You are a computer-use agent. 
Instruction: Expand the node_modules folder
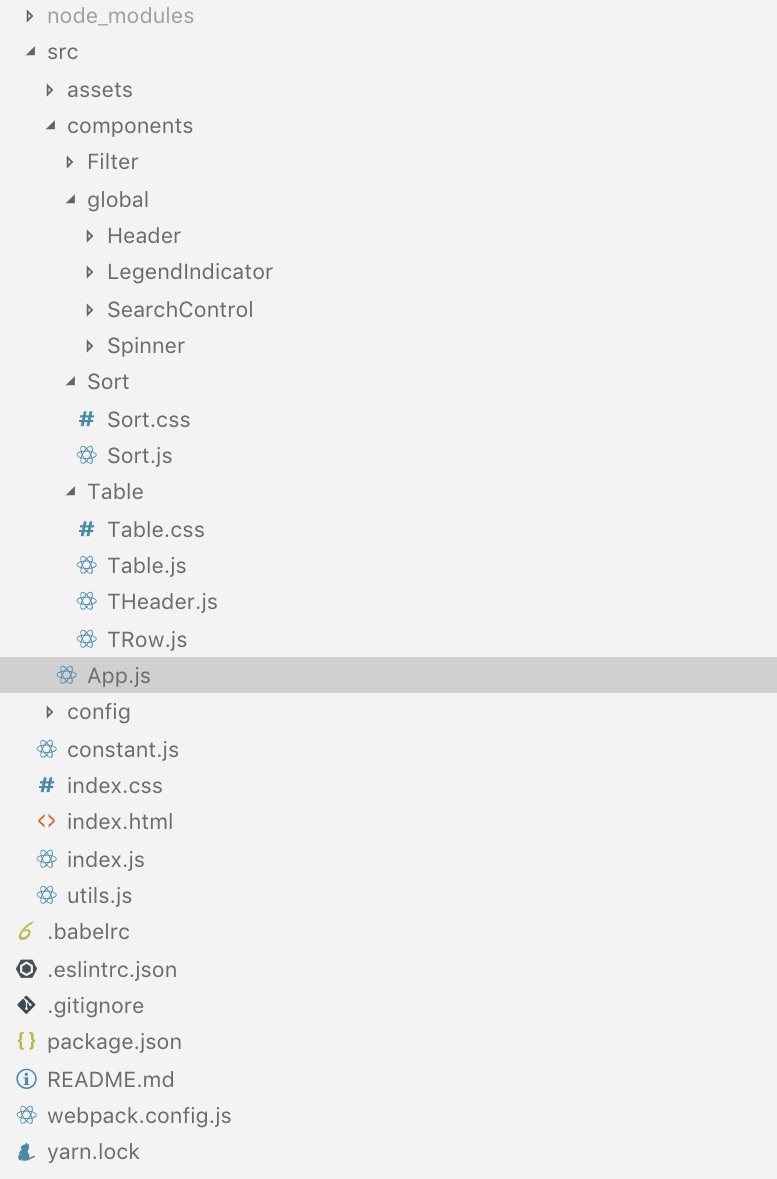[27, 16]
